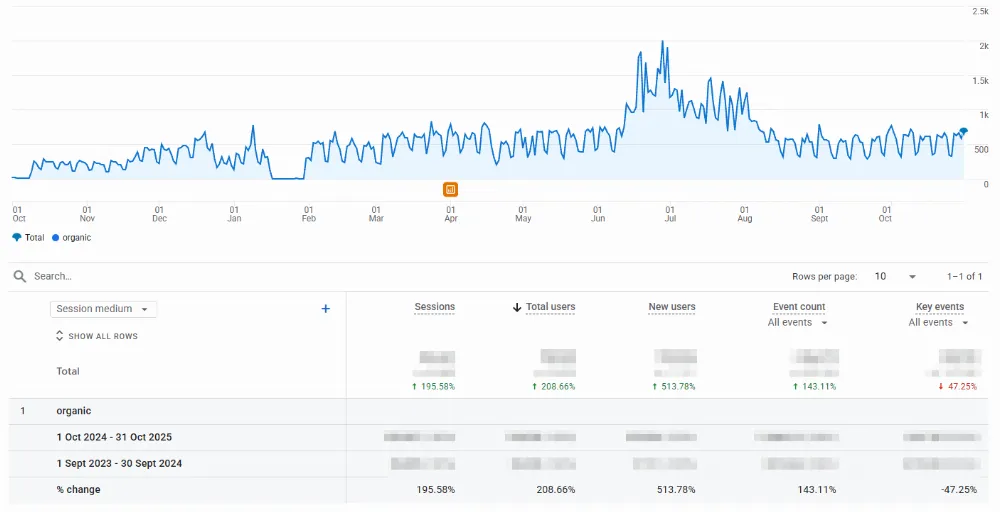The image size is (1000, 512).
Task: Click the 208.66% total users change in bottom row
Action: point(555,490)
